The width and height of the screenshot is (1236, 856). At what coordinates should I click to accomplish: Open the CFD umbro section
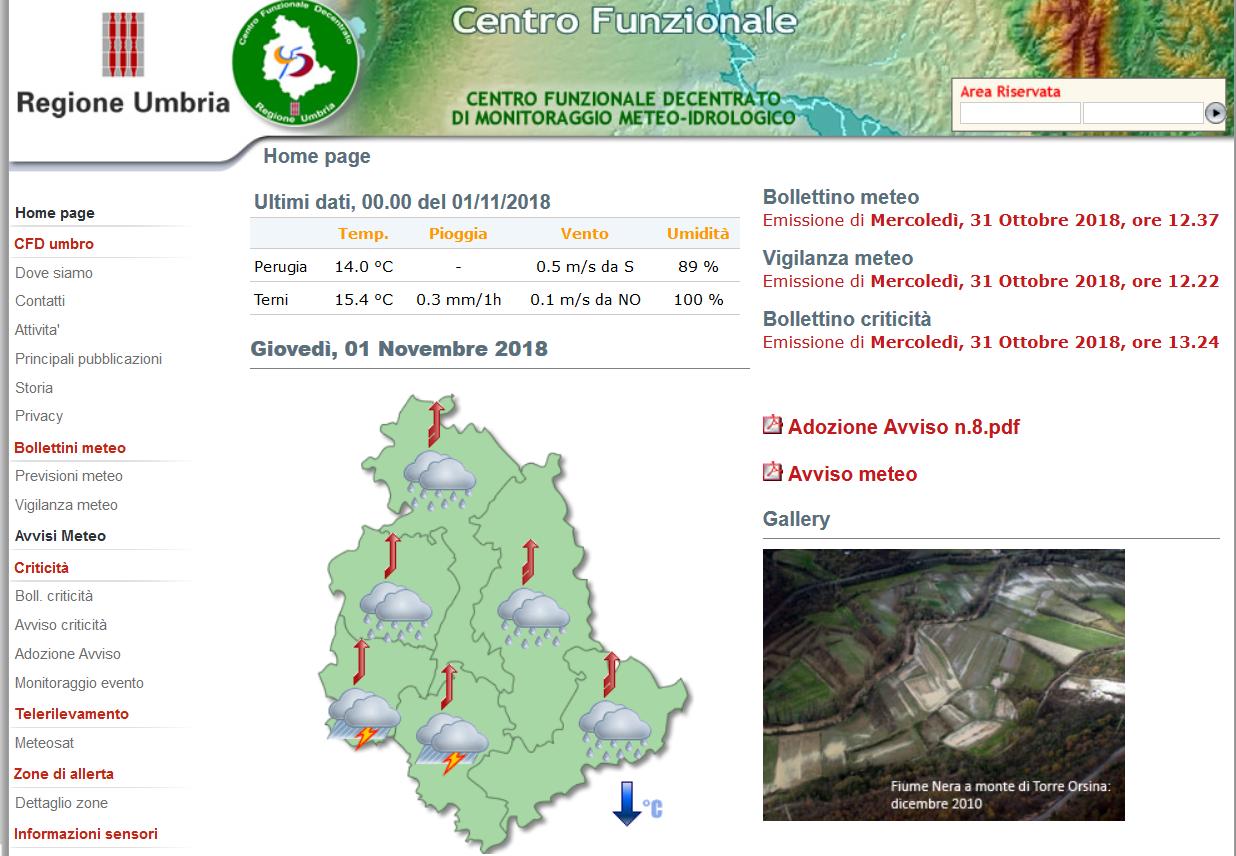click(x=54, y=244)
